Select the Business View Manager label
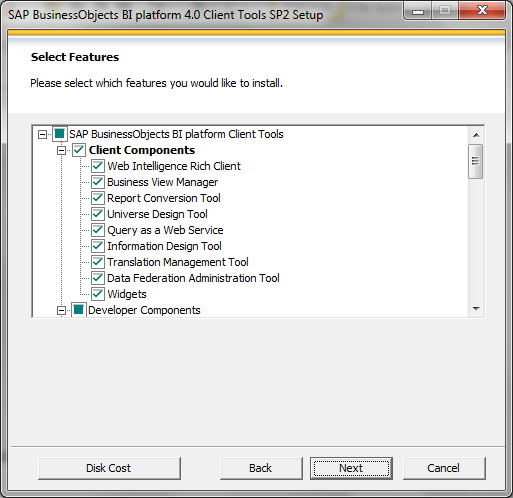513x498 pixels. point(162,182)
